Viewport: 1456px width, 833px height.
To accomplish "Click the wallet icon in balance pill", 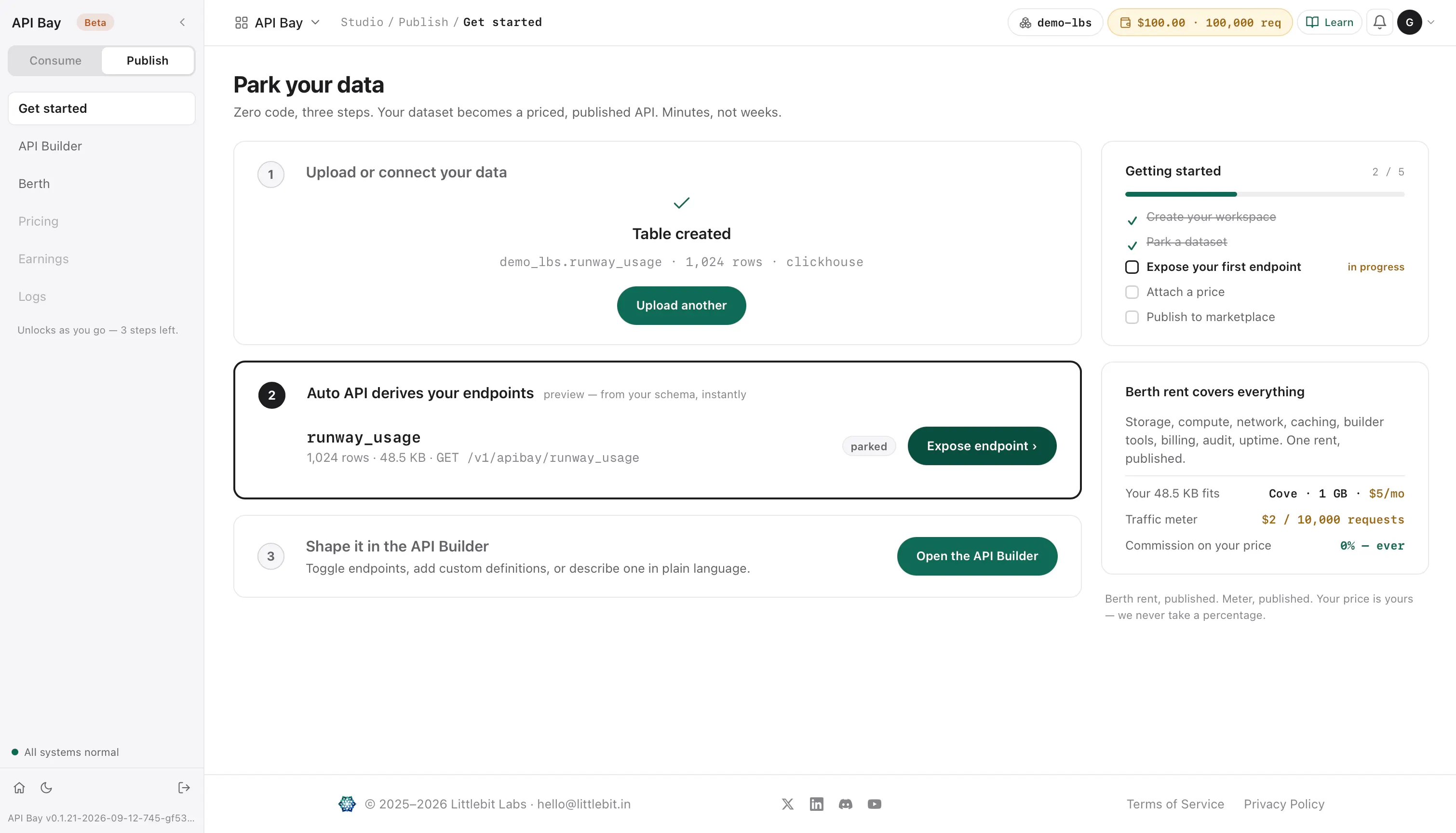I will click(x=1125, y=22).
